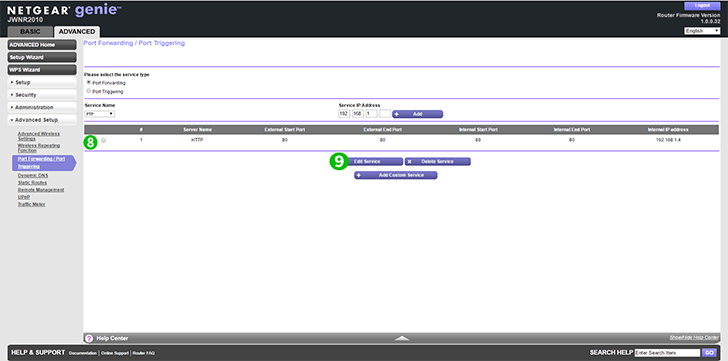Click the first IP octet field 192

(344, 114)
